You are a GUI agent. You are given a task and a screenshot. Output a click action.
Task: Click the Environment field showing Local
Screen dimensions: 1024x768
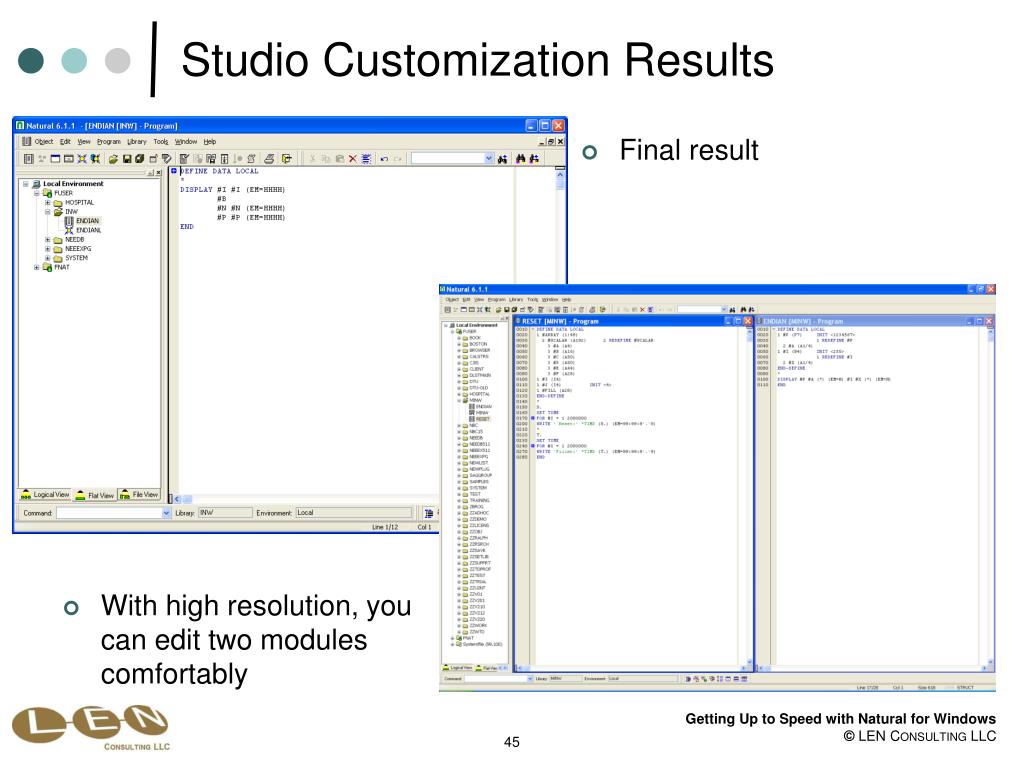[x=353, y=513]
